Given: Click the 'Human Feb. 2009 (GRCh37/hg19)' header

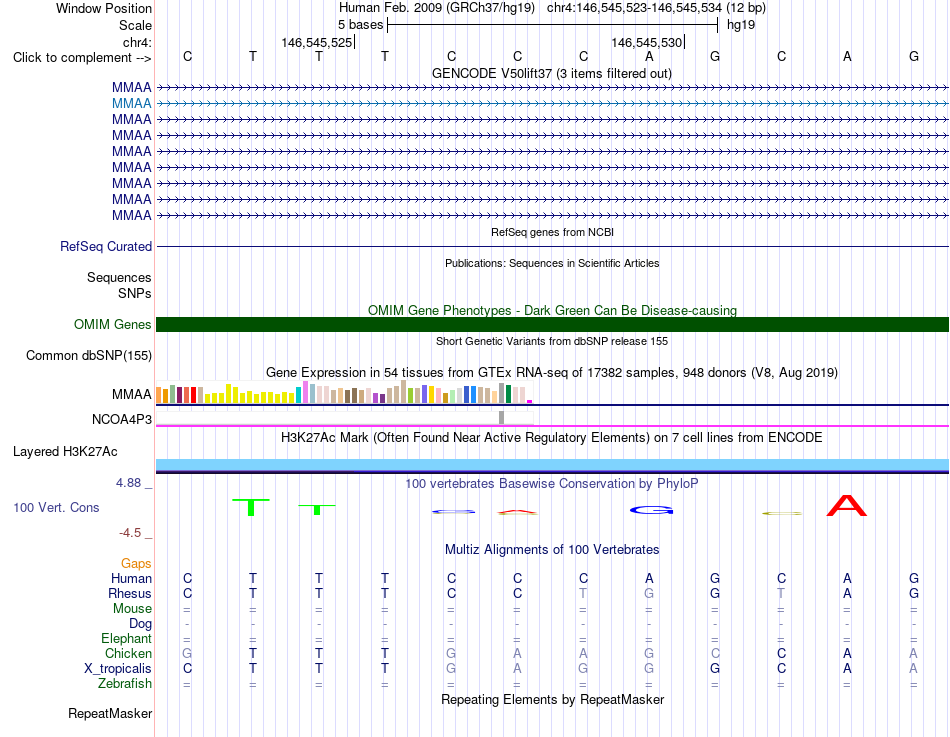Looking at the screenshot, I should coord(437,8).
